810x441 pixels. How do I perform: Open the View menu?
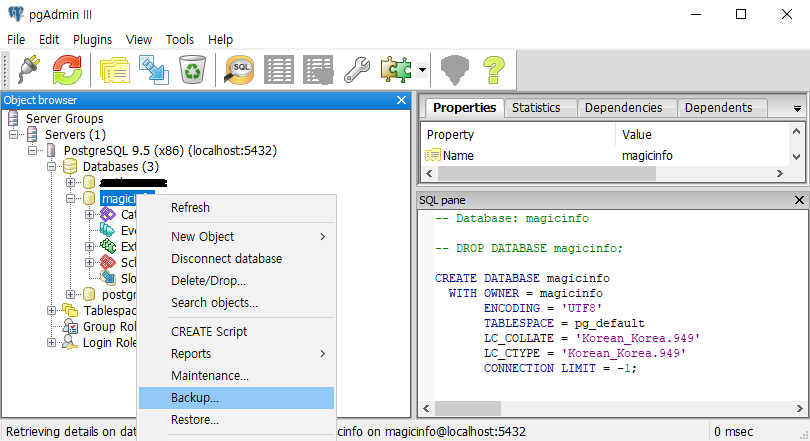point(139,40)
